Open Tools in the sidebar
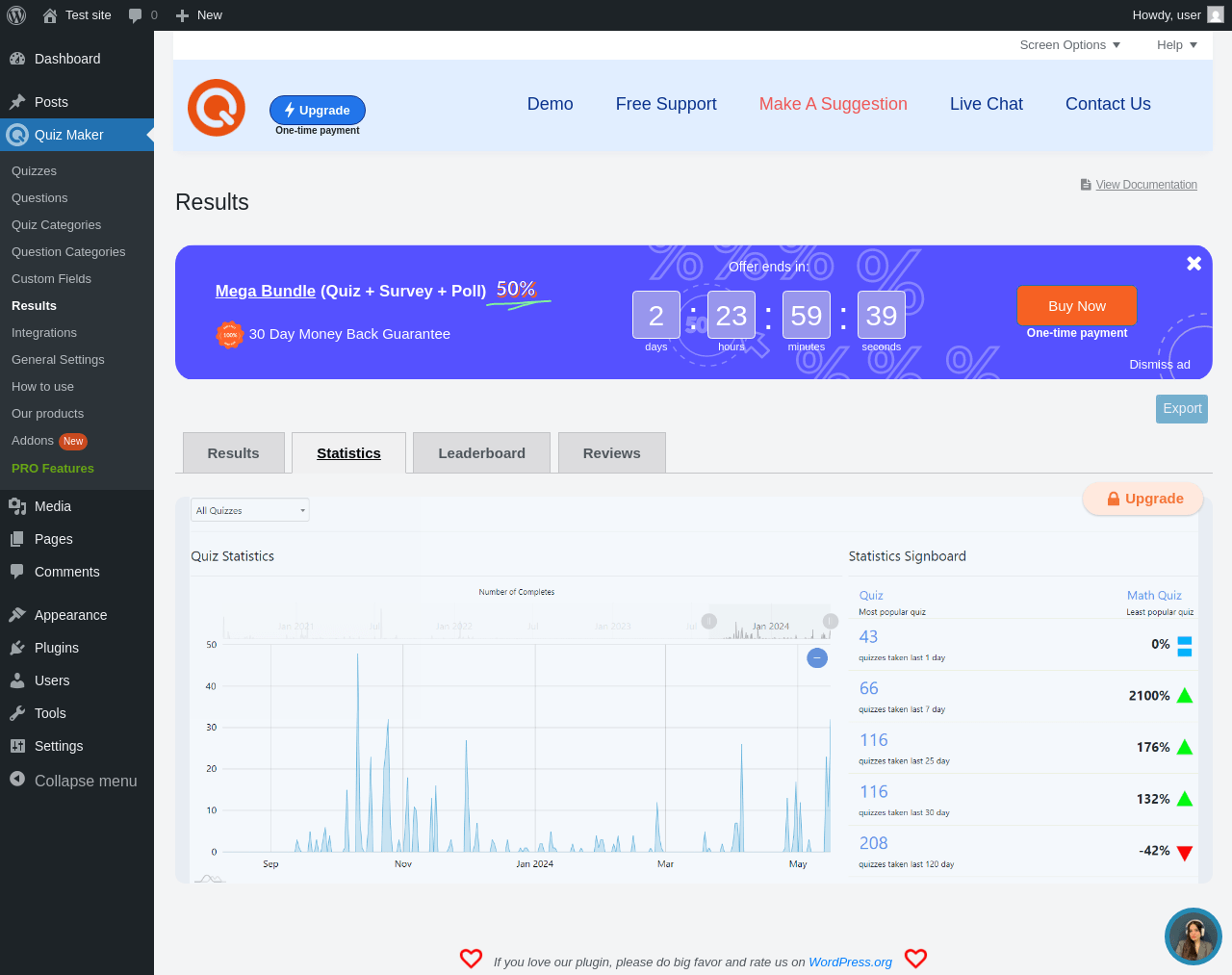 tap(77, 713)
